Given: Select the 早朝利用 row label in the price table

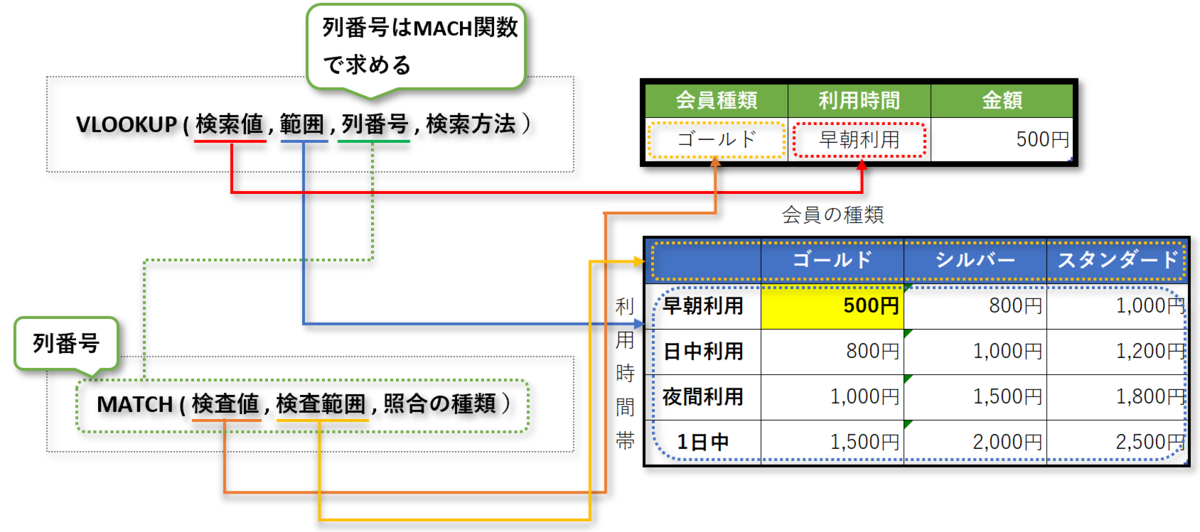Looking at the screenshot, I should coord(703,306).
